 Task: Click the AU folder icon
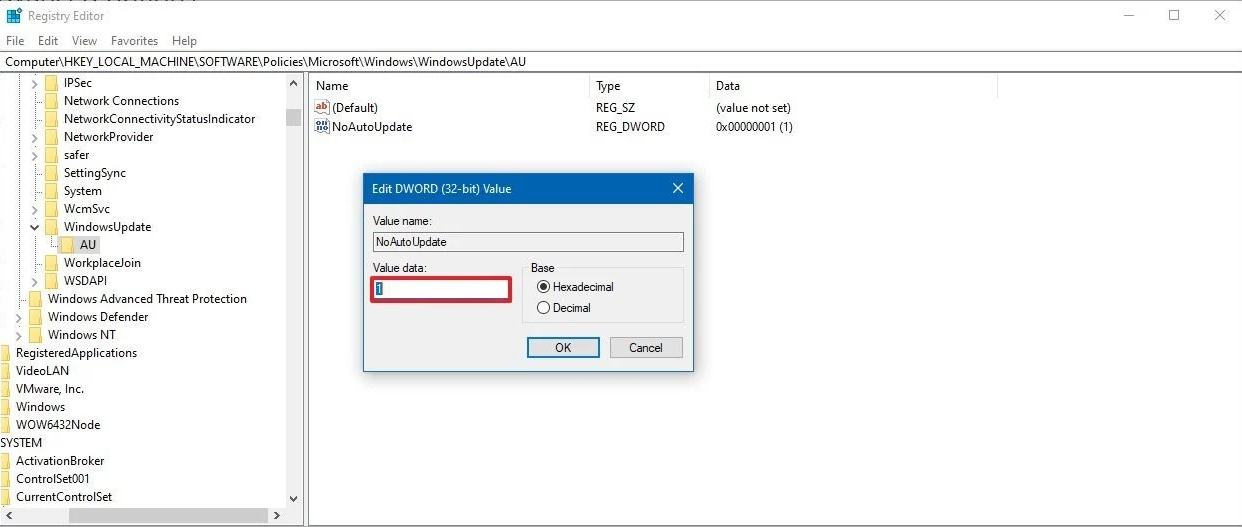pyautogui.click(x=68, y=245)
